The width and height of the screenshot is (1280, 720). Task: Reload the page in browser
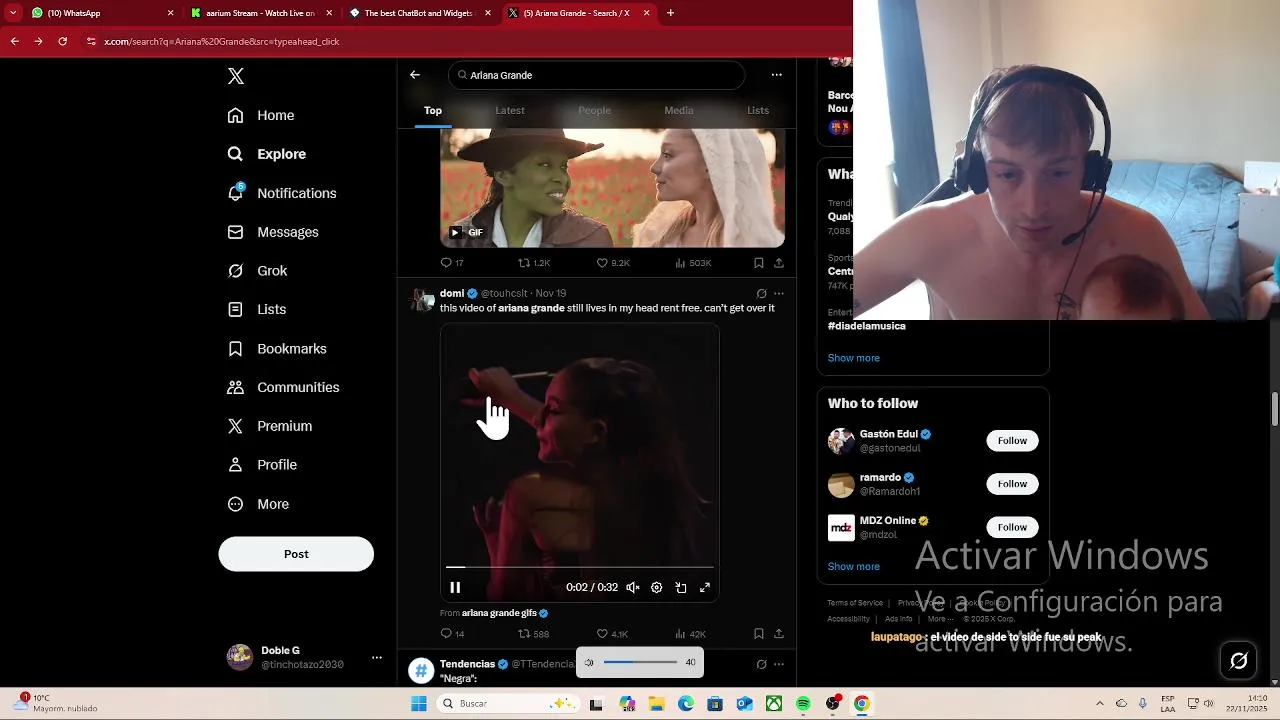62,41
